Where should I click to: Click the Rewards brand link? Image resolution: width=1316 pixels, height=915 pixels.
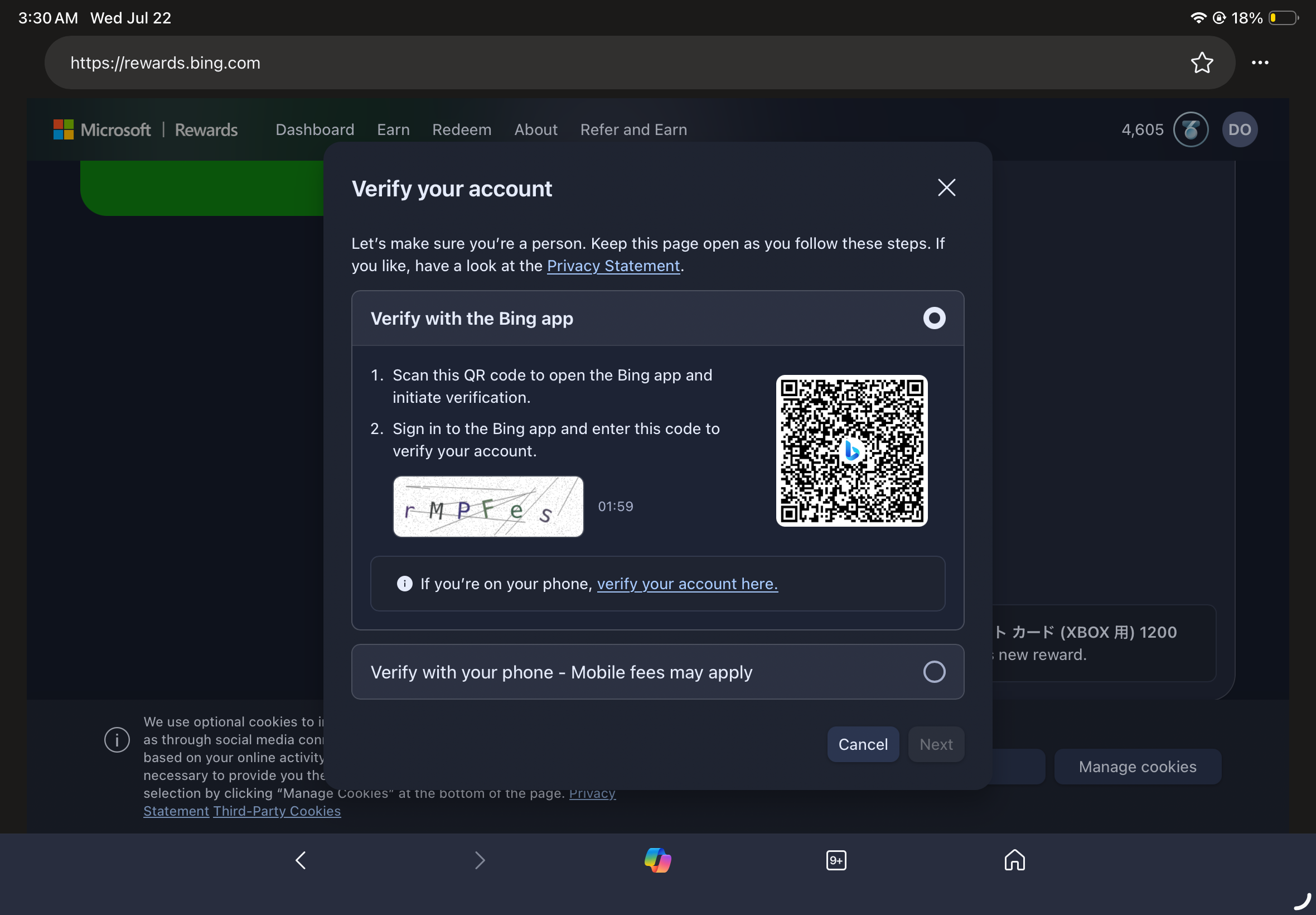tap(206, 129)
